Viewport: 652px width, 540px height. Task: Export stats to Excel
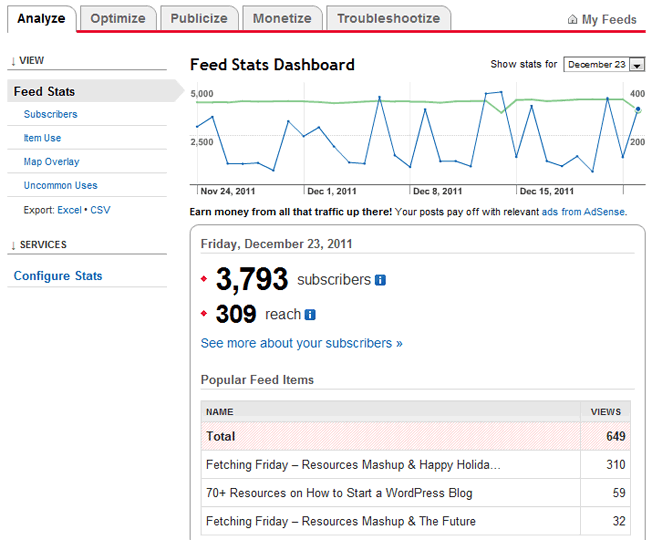click(x=69, y=210)
